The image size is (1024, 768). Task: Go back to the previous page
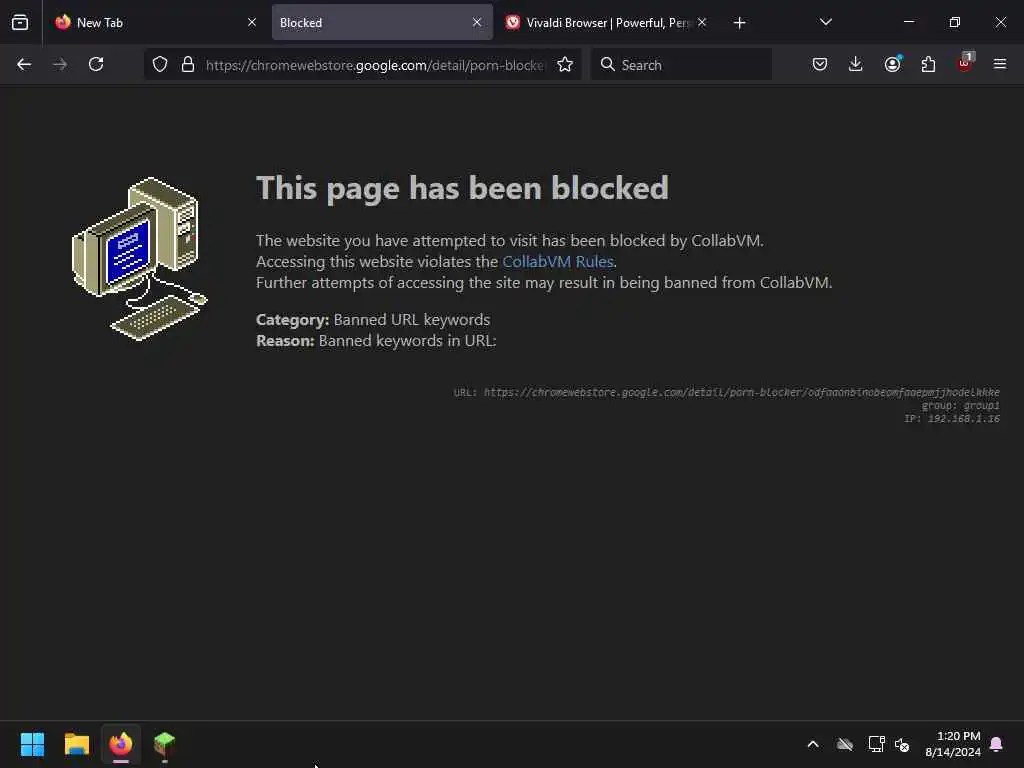coord(24,64)
